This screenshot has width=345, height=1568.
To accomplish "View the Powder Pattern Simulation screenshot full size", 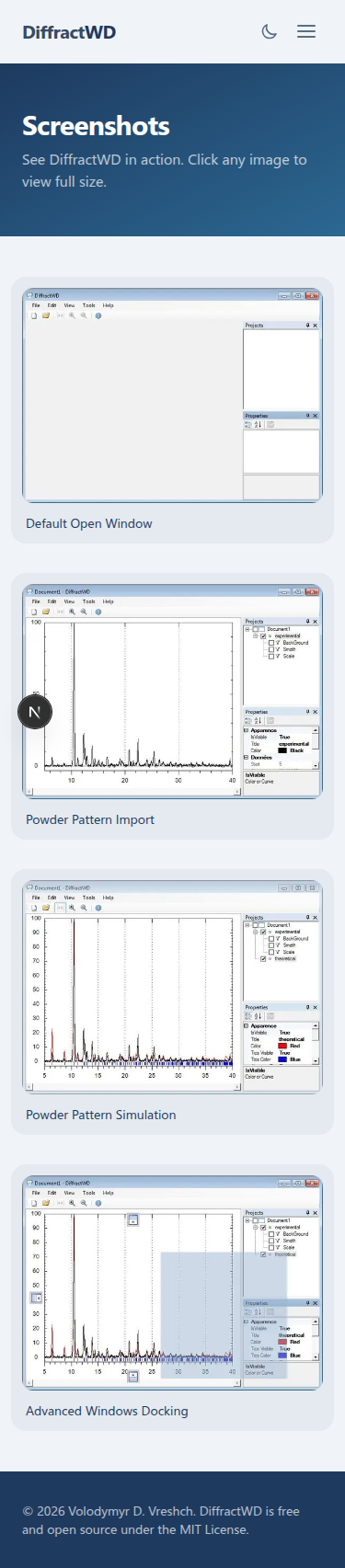I will [x=172, y=987].
